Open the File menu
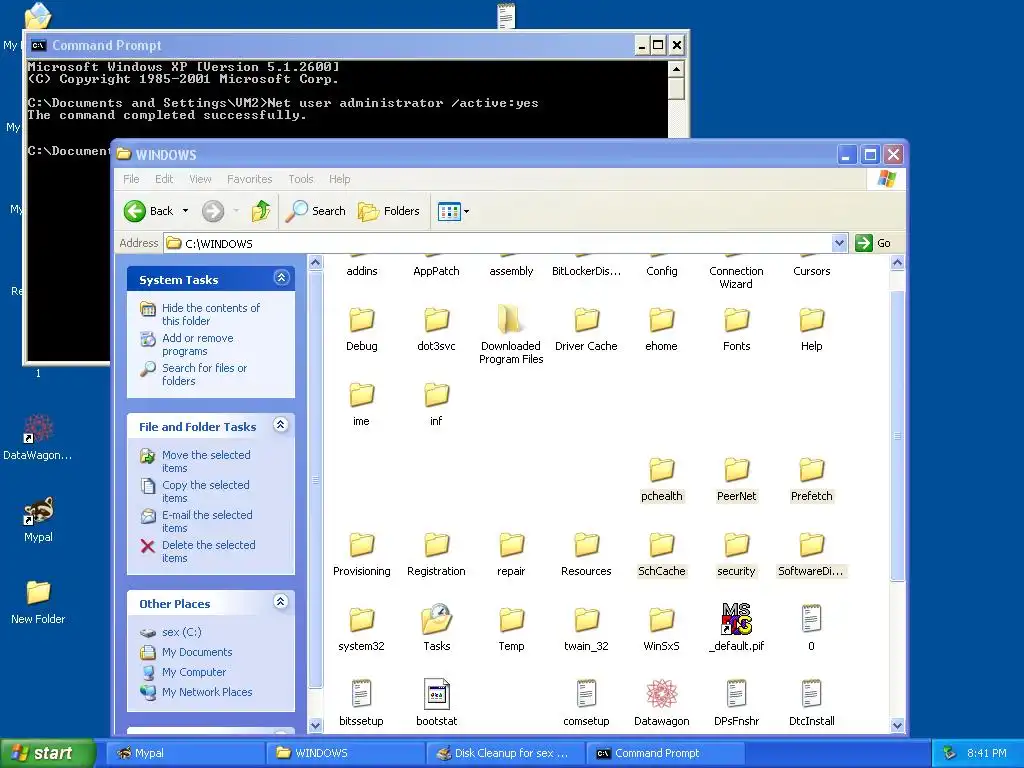Viewport: 1024px width, 768px height. tap(131, 179)
